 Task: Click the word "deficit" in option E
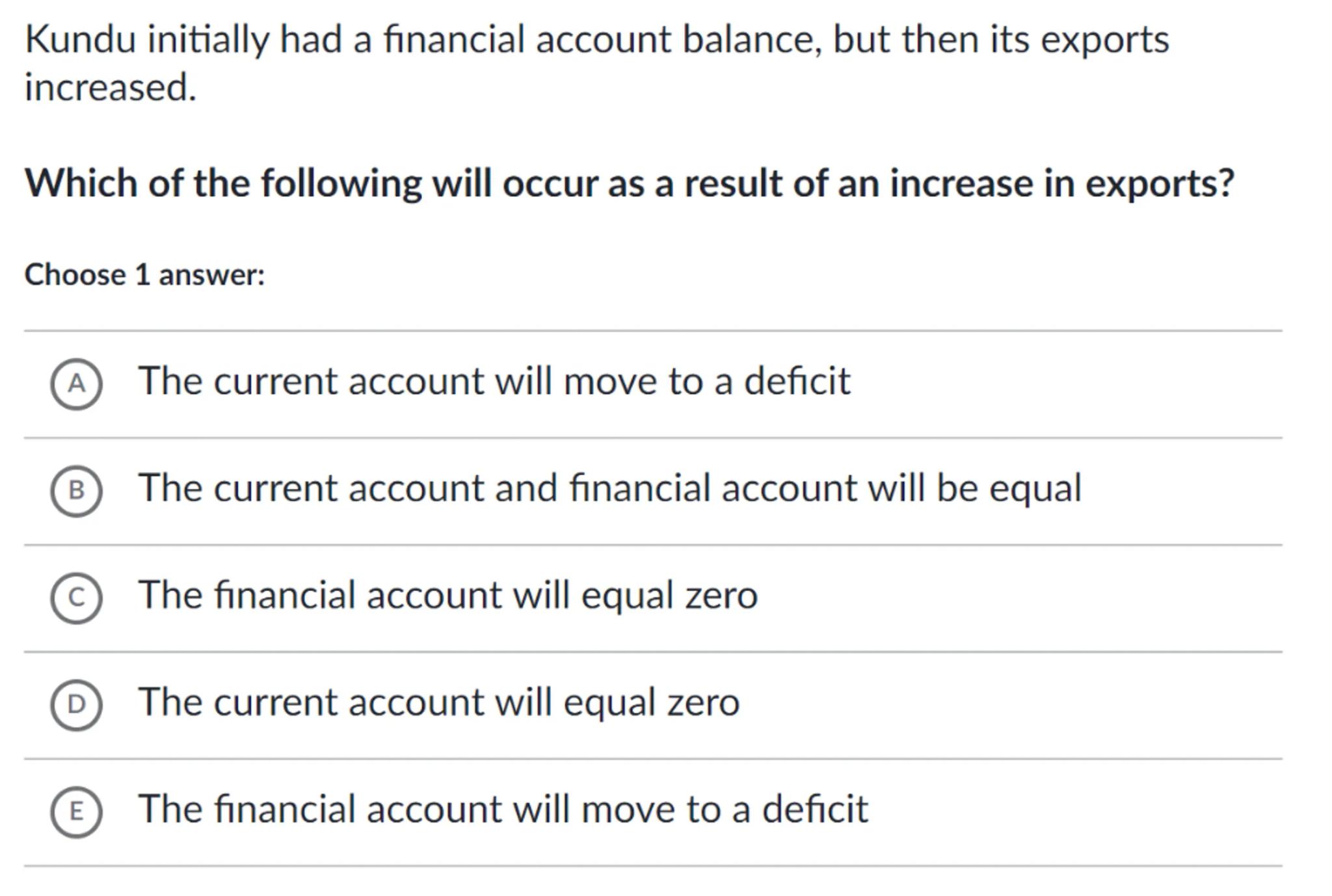point(814,810)
